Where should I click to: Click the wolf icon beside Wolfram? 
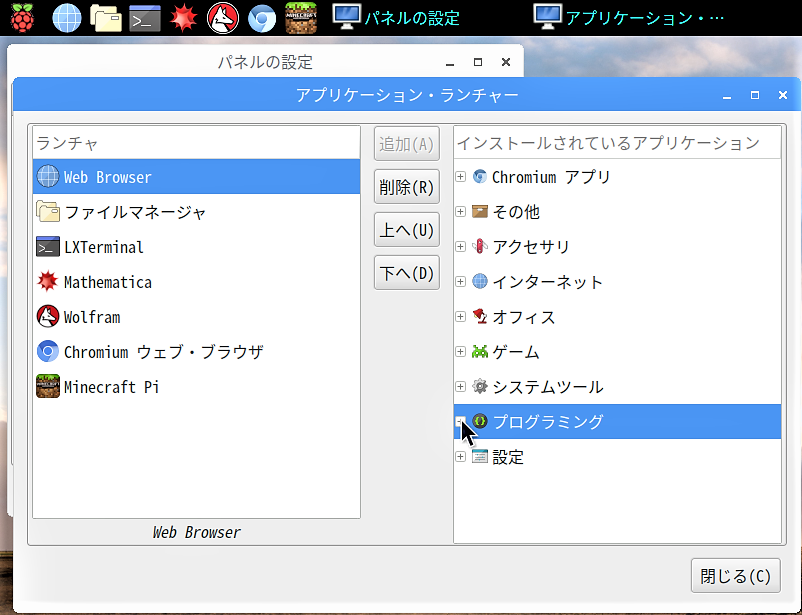(48, 317)
